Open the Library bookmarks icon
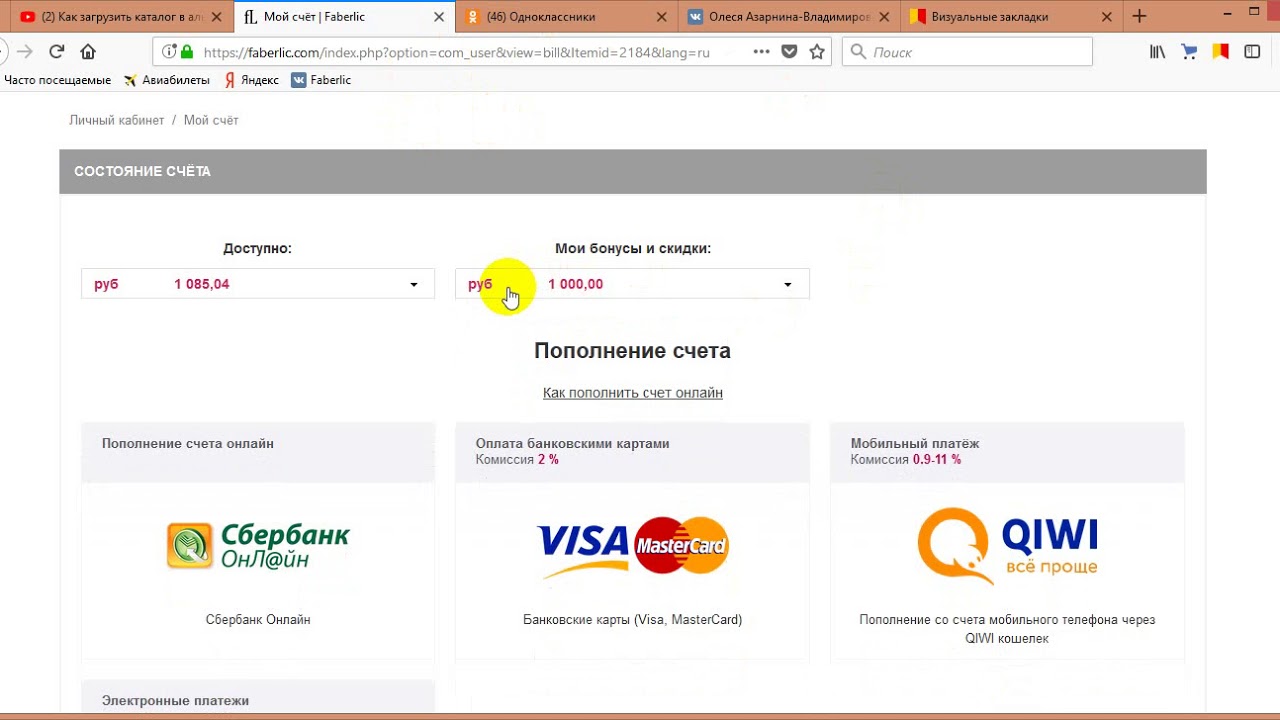The height and width of the screenshot is (720, 1280). click(x=1157, y=52)
